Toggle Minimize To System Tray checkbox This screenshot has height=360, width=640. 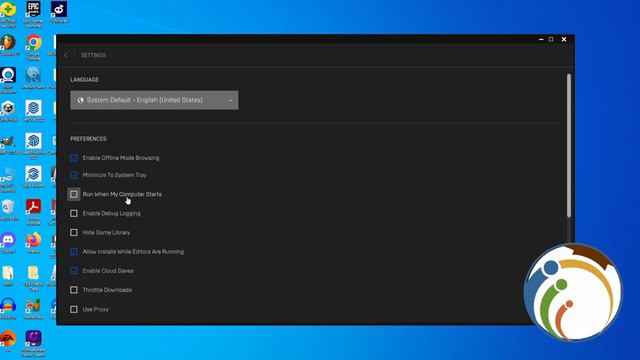point(74,175)
